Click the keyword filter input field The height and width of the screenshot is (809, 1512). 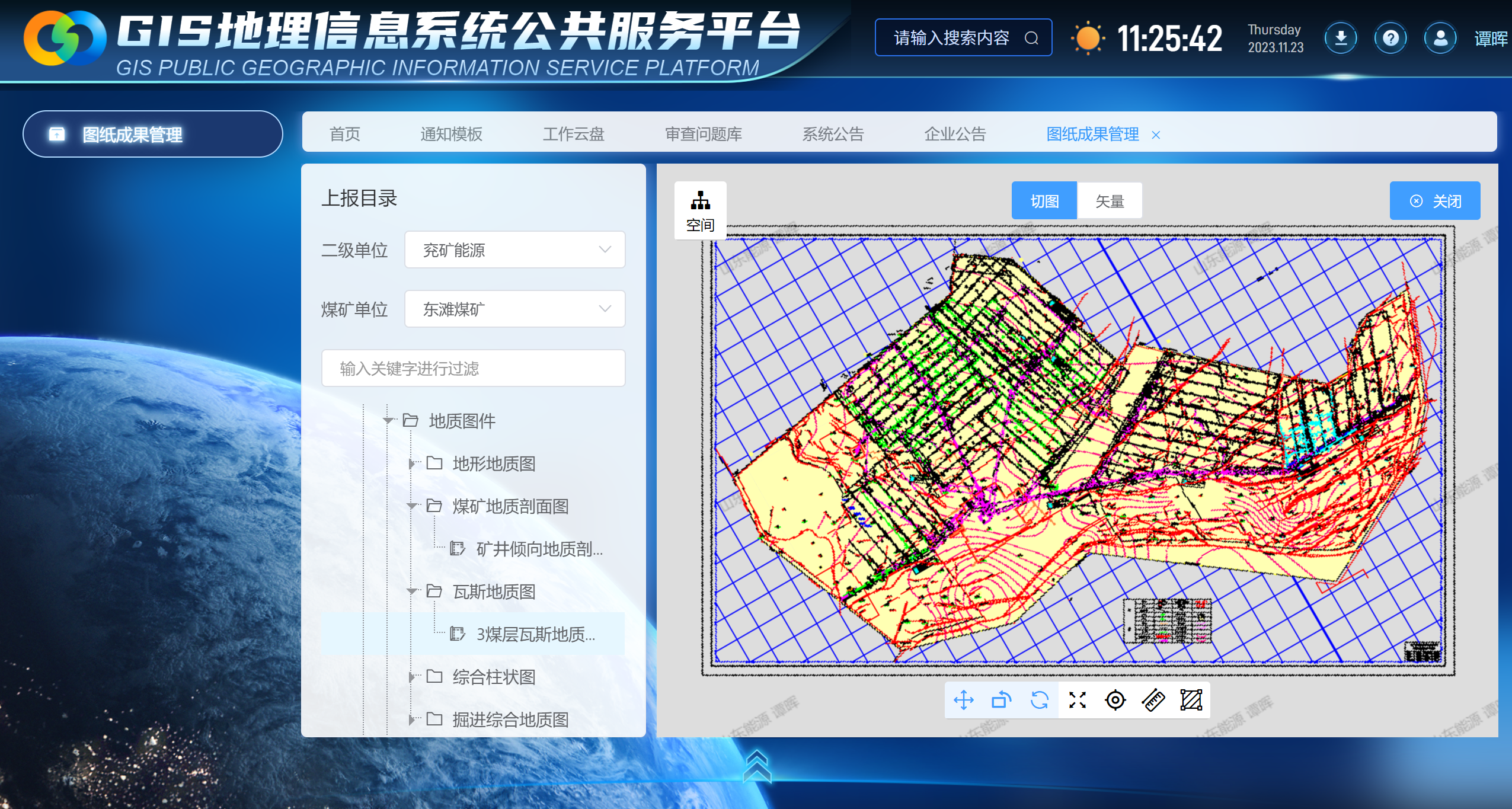[x=473, y=368]
